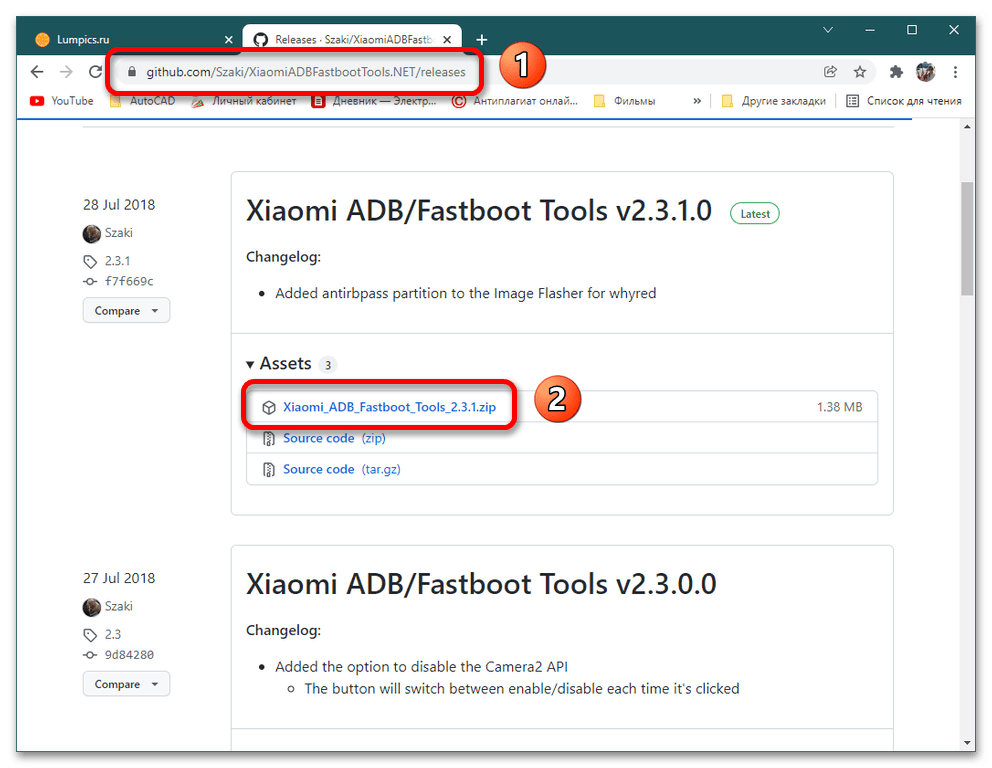992x768 pixels.
Task: Click the scrollbar down arrow
Action: tap(967, 742)
